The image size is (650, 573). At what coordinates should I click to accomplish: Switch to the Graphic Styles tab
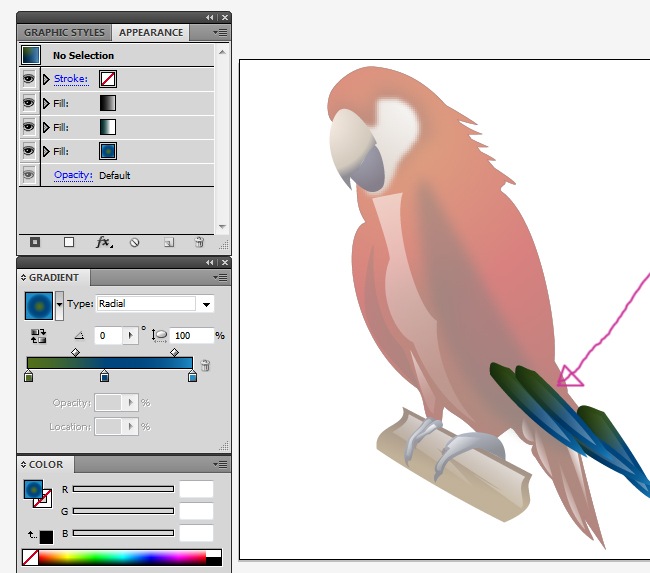click(x=64, y=32)
